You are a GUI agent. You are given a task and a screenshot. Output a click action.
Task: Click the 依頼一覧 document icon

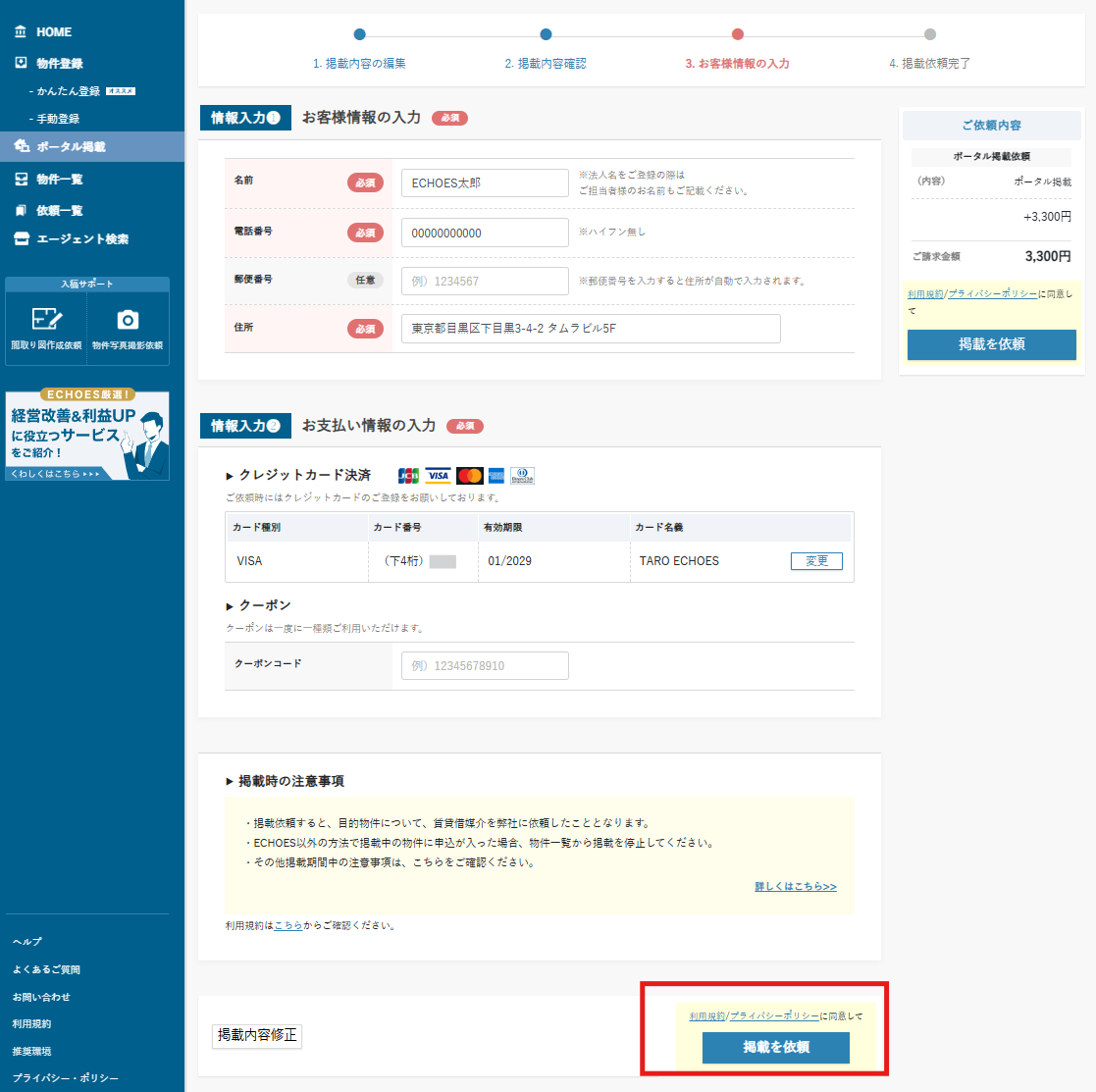[x=21, y=210]
